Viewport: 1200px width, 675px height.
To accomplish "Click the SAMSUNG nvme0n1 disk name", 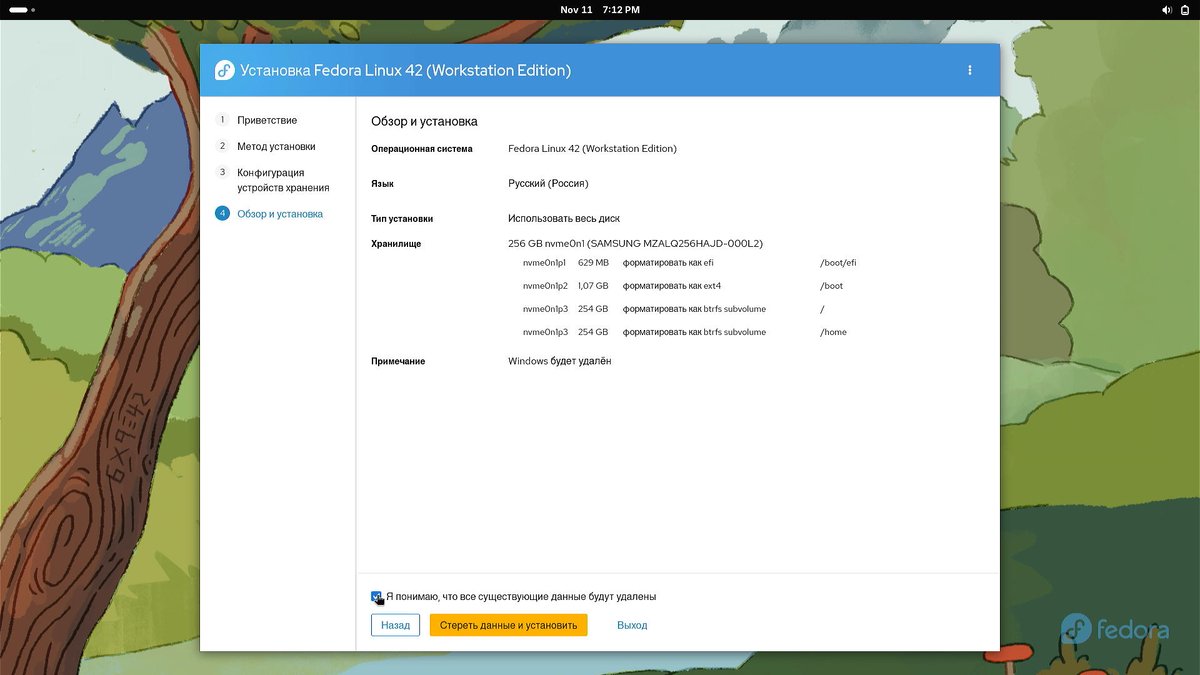I will pyautogui.click(x=635, y=243).
